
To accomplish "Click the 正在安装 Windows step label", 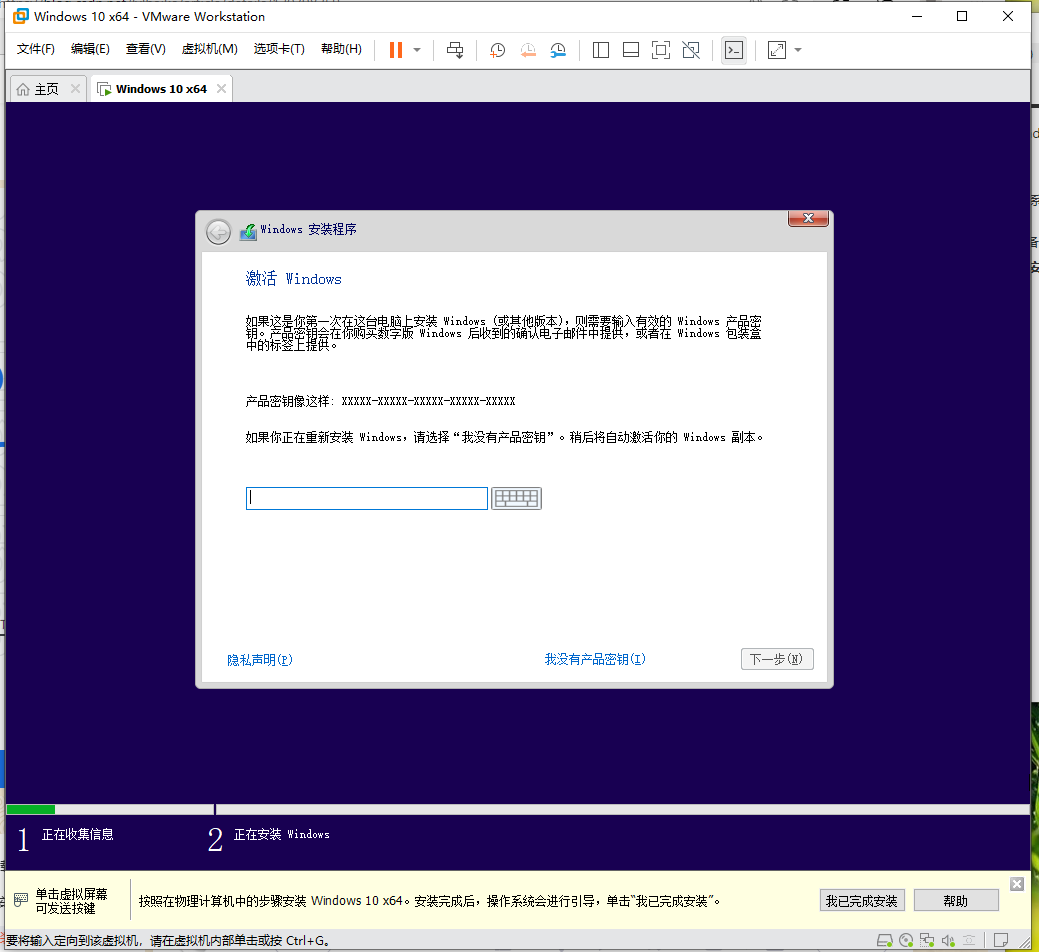I will [282, 834].
